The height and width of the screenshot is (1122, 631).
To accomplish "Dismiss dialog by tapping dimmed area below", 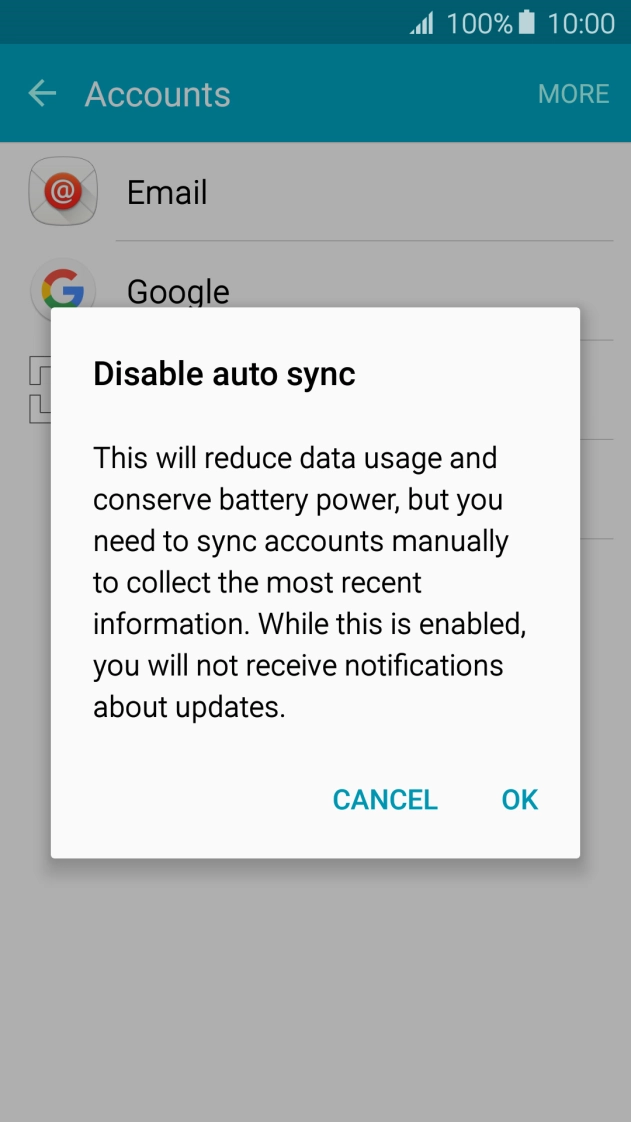I will [315, 990].
